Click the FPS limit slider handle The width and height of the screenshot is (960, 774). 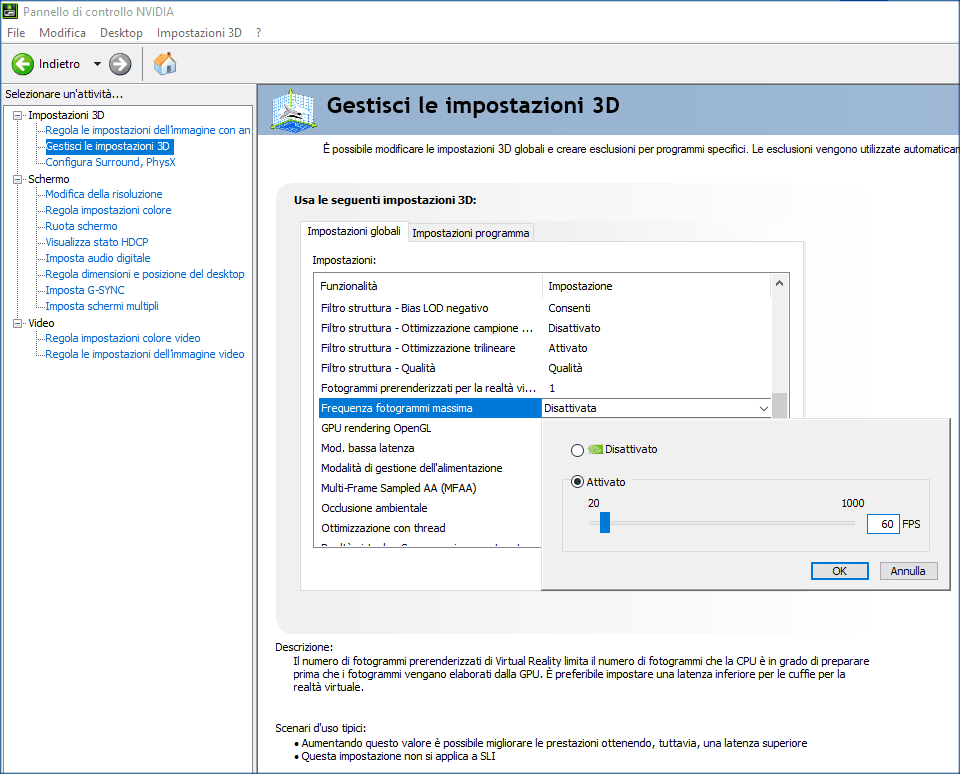[x=604, y=523]
